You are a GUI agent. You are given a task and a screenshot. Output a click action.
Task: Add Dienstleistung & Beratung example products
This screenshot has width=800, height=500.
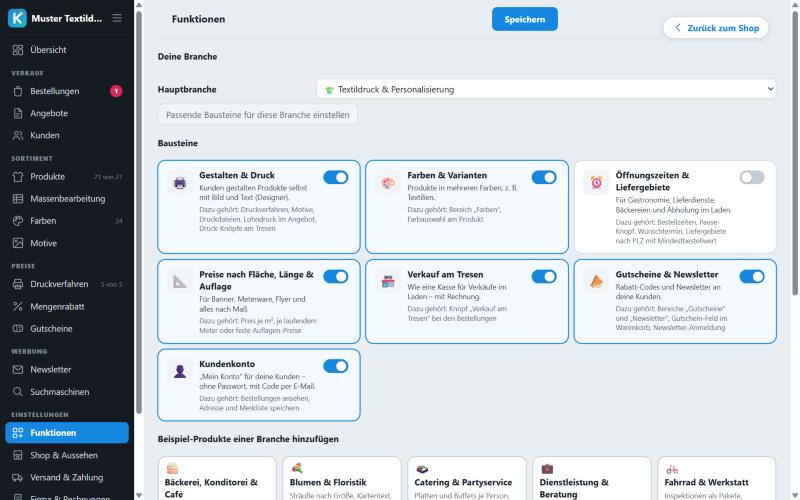[x=592, y=479]
